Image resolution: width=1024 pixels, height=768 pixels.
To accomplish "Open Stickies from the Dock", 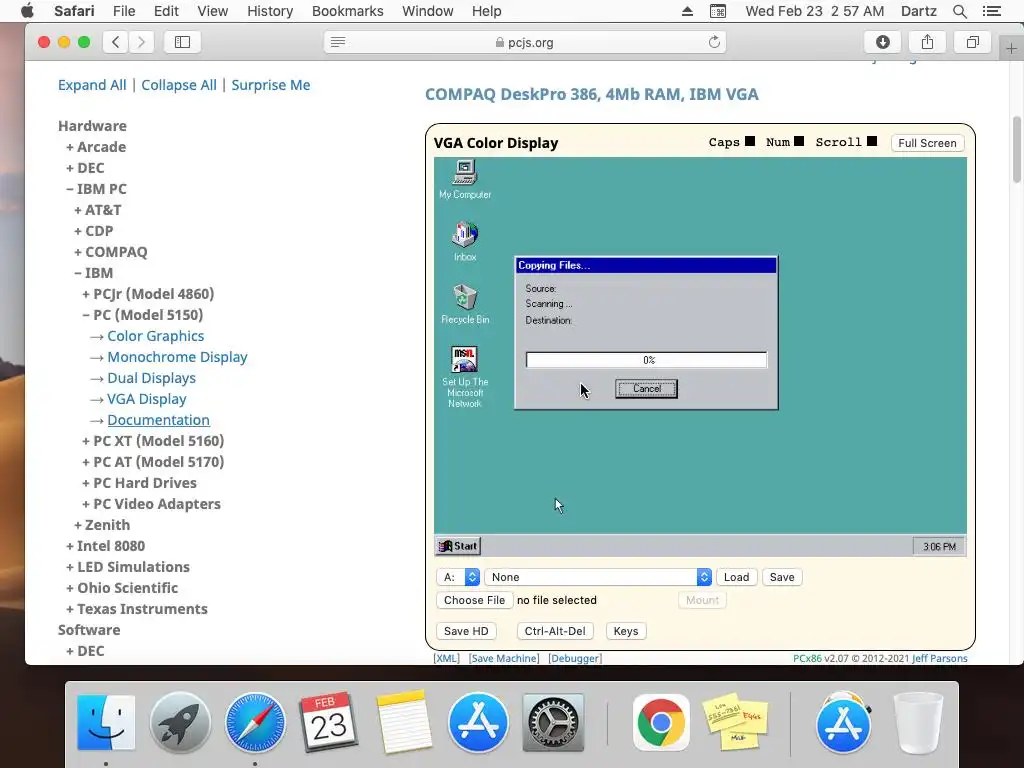I will (735, 722).
